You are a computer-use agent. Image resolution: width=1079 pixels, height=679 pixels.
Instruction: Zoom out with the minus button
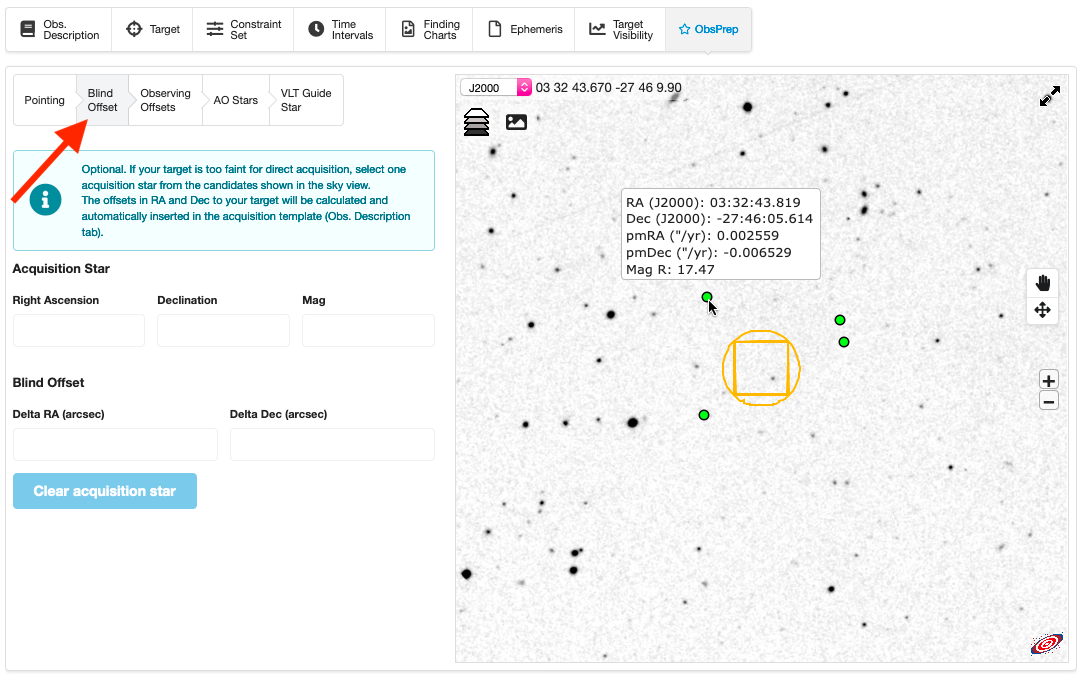[x=1048, y=401]
